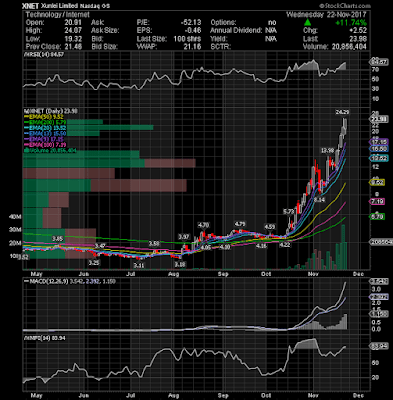Click the High value 24.07

point(74,30)
